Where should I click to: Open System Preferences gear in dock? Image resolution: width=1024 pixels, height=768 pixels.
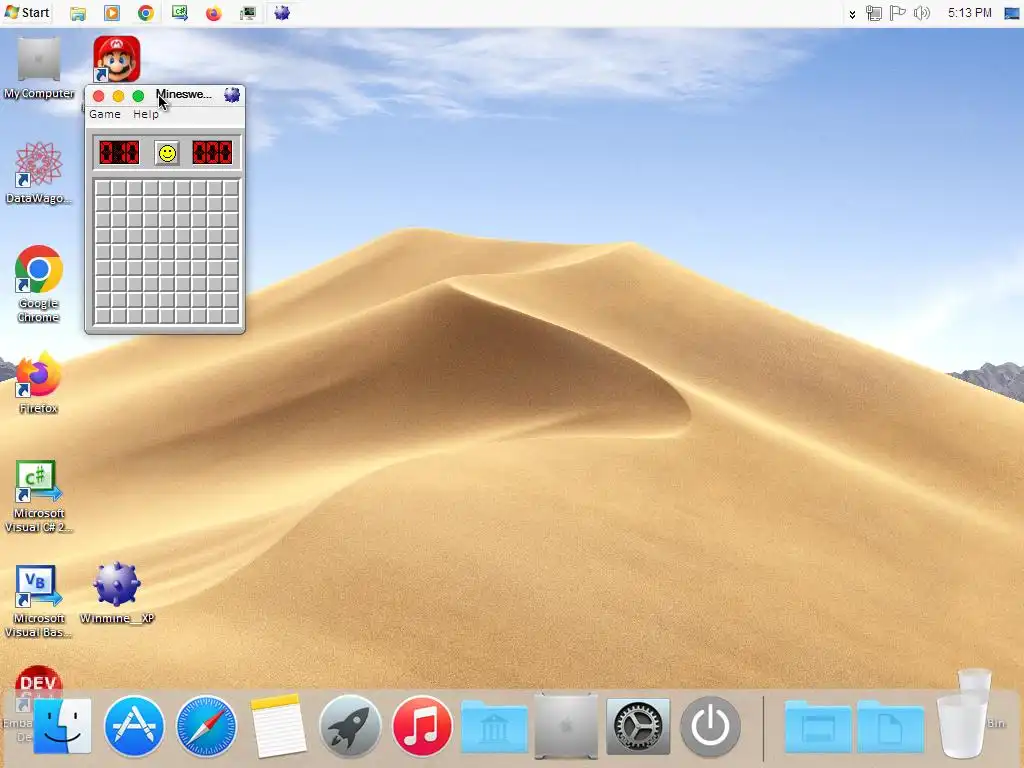[638, 726]
